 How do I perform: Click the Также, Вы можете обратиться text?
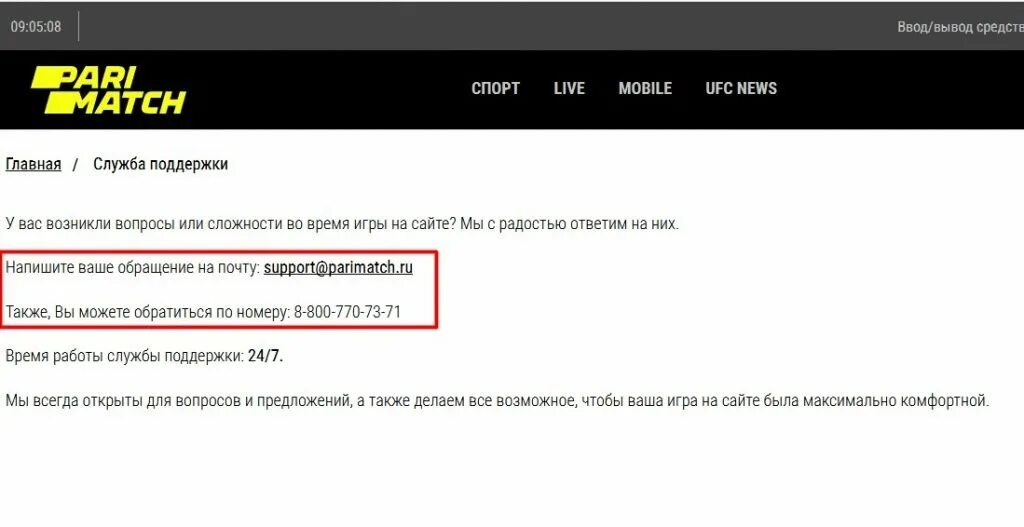pyautogui.click(x=148, y=312)
